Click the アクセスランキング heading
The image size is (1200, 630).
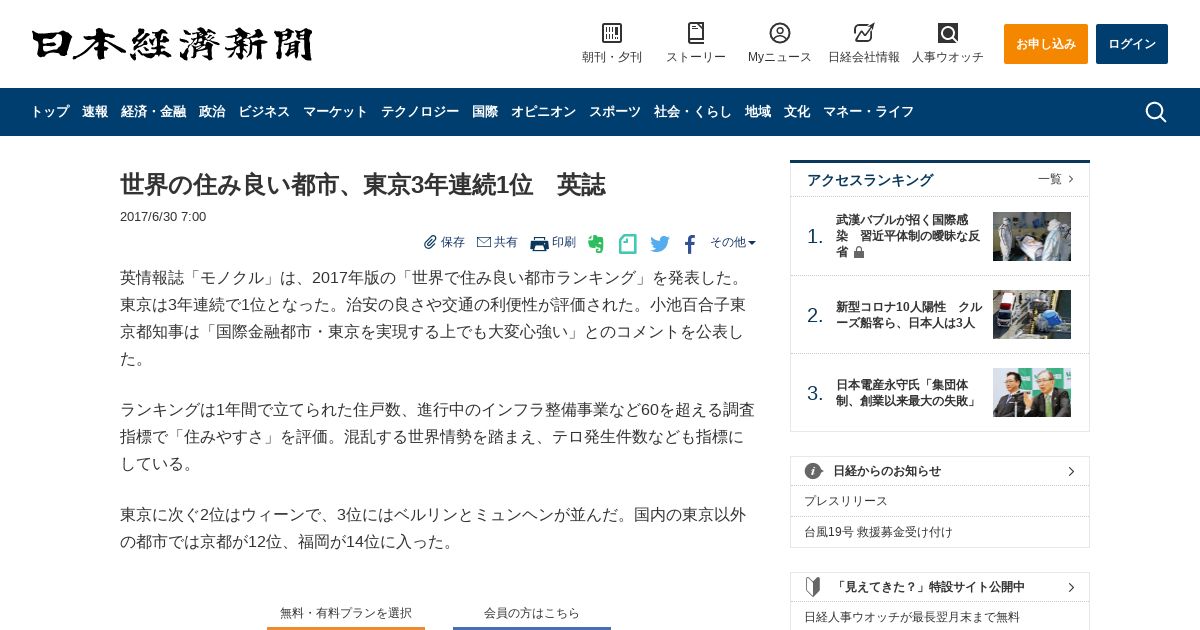click(x=870, y=180)
